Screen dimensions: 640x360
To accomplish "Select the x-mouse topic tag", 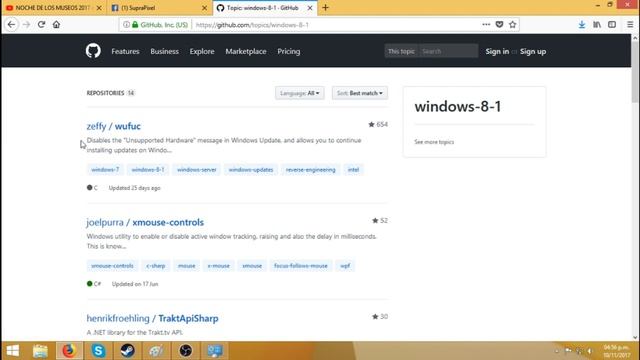I will [x=219, y=266].
